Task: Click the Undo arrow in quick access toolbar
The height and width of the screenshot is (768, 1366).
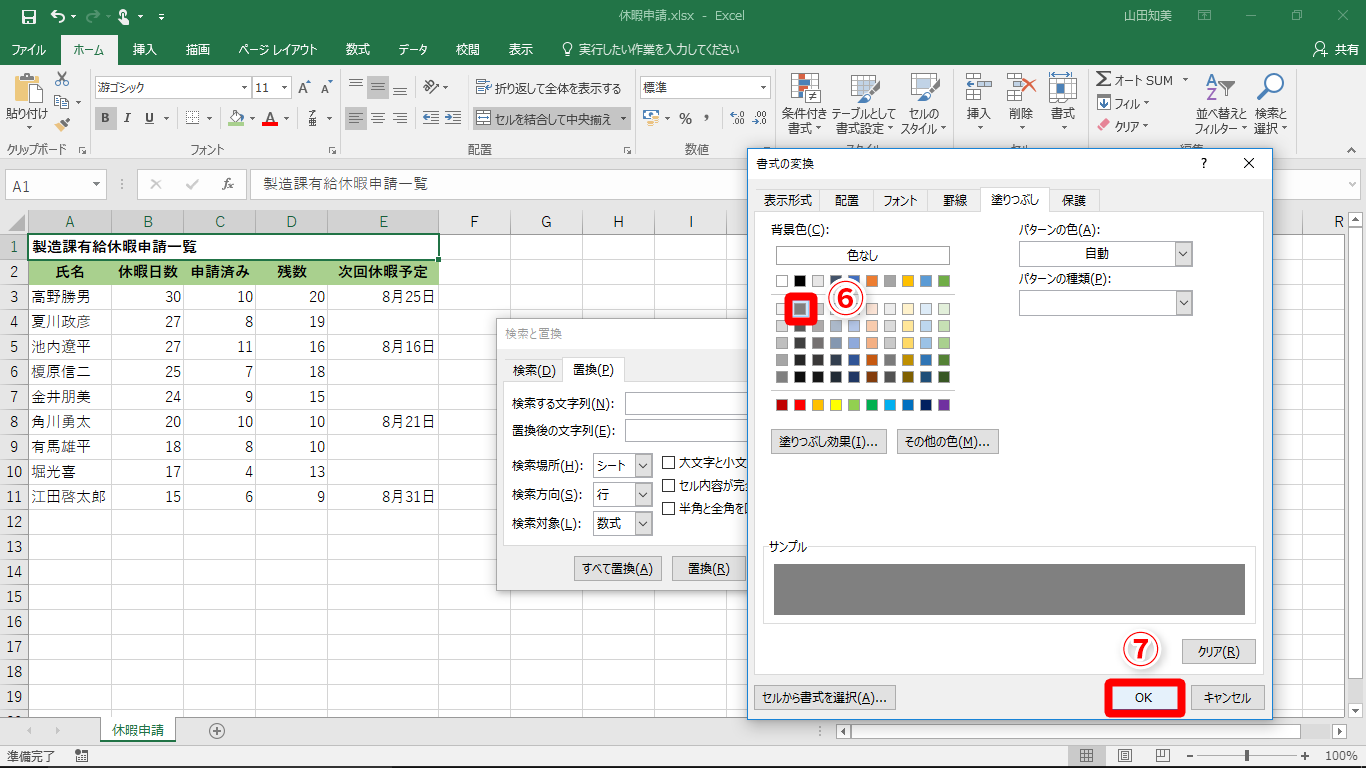Action: pyautogui.click(x=58, y=16)
